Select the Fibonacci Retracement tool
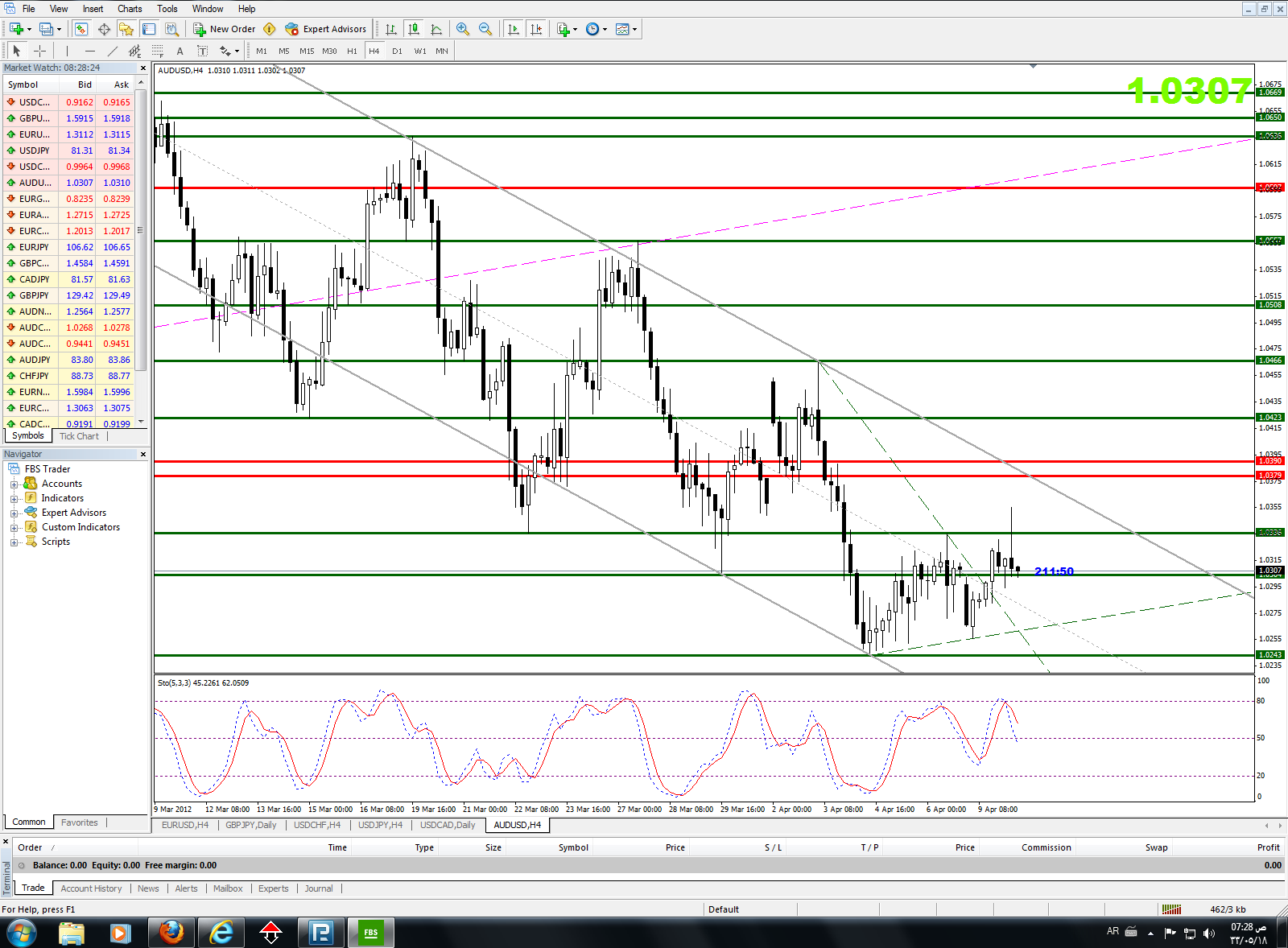 pos(157,51)
